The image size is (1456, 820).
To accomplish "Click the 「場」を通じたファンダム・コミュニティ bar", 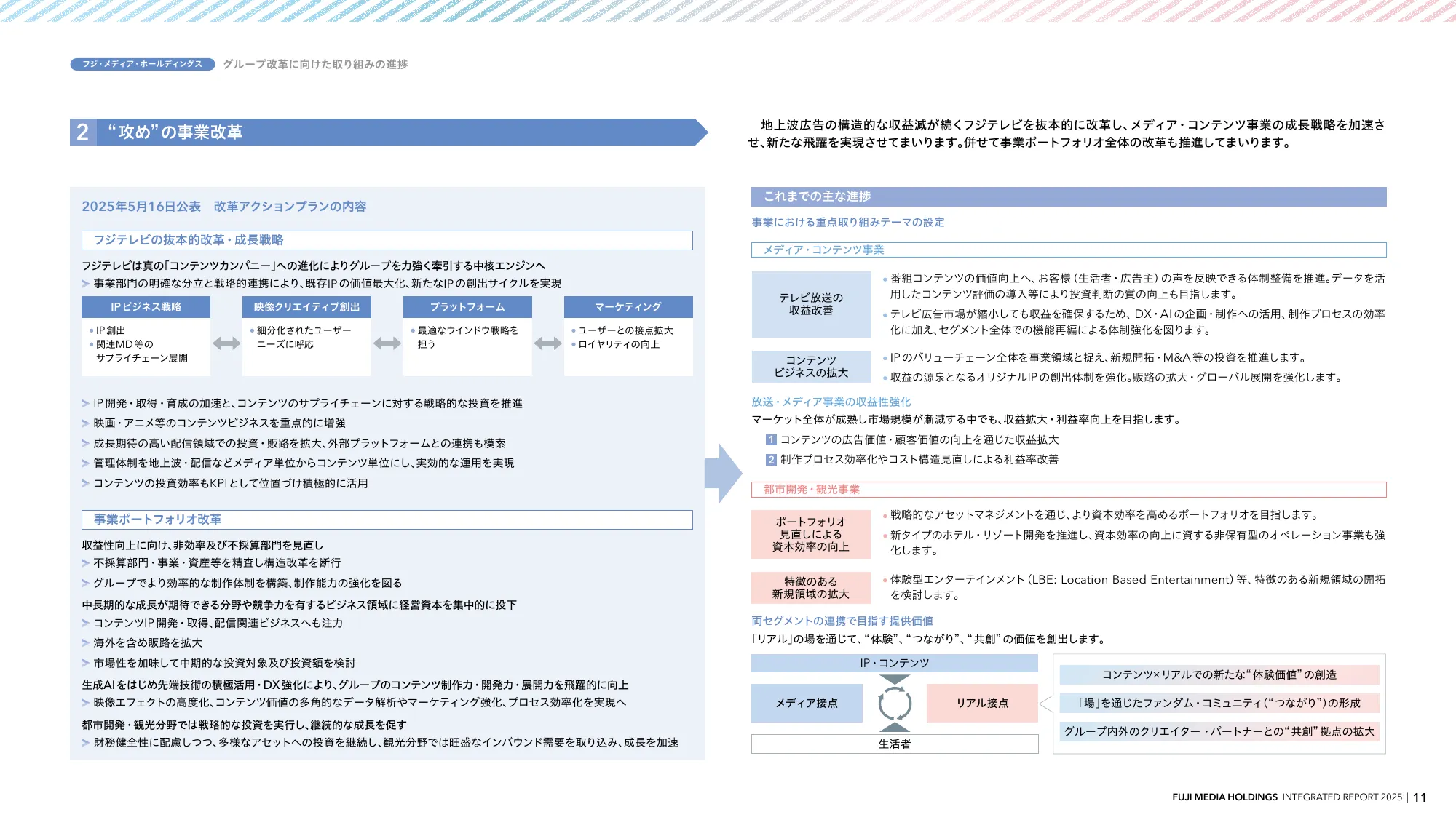I will click(1219, 704).
